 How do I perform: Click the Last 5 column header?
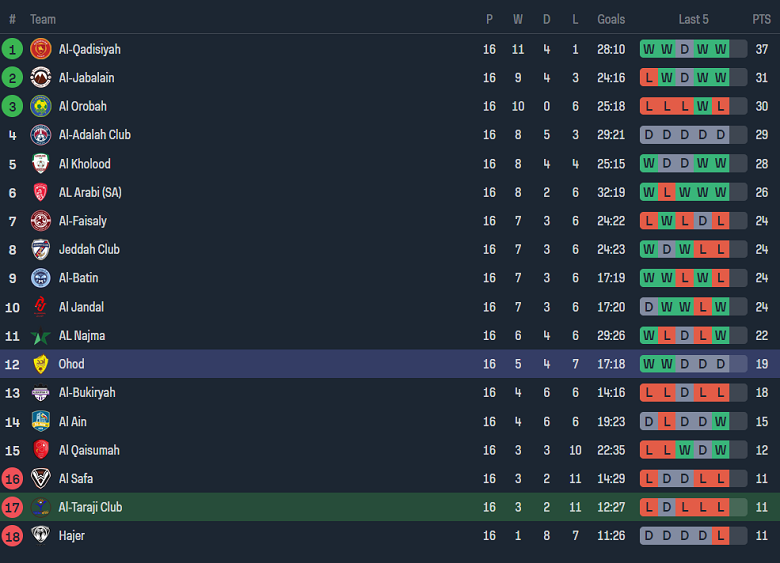coord(693,19)
